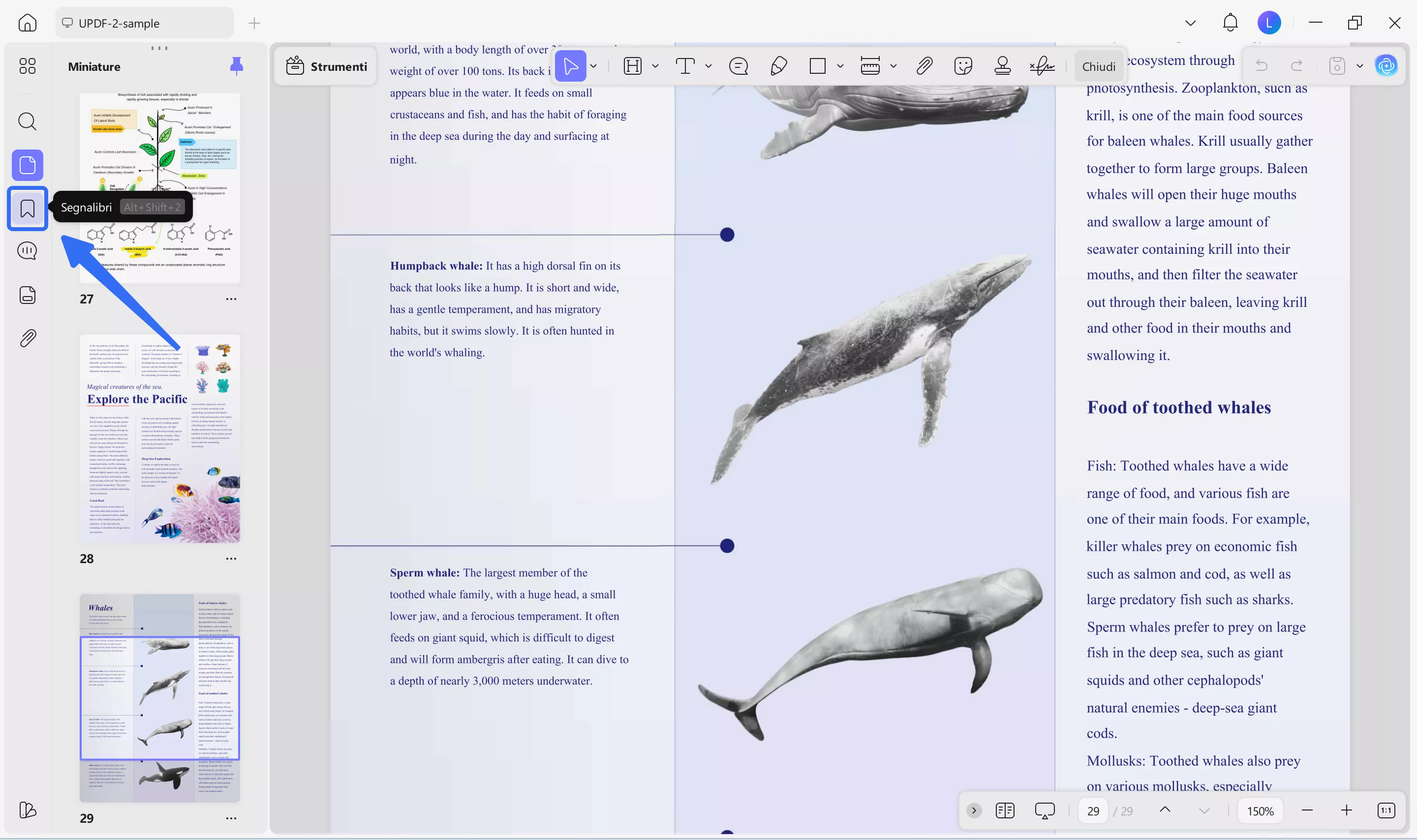Image resolution: width=1417 pixels, height=840 pixels.
Task: Open the Segnalibri bookmarks panel
Action: point(27,209)
